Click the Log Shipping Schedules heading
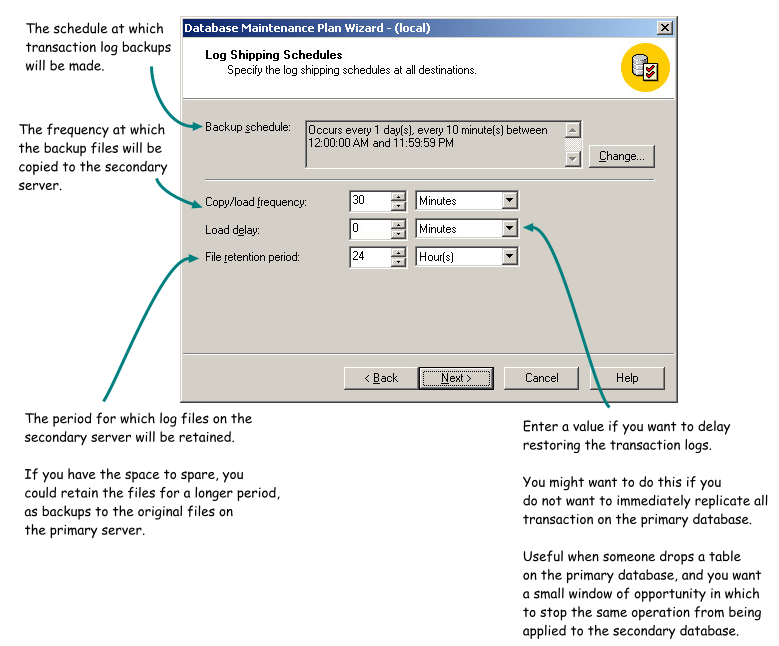Screen dimensions: 779x646 274,55
